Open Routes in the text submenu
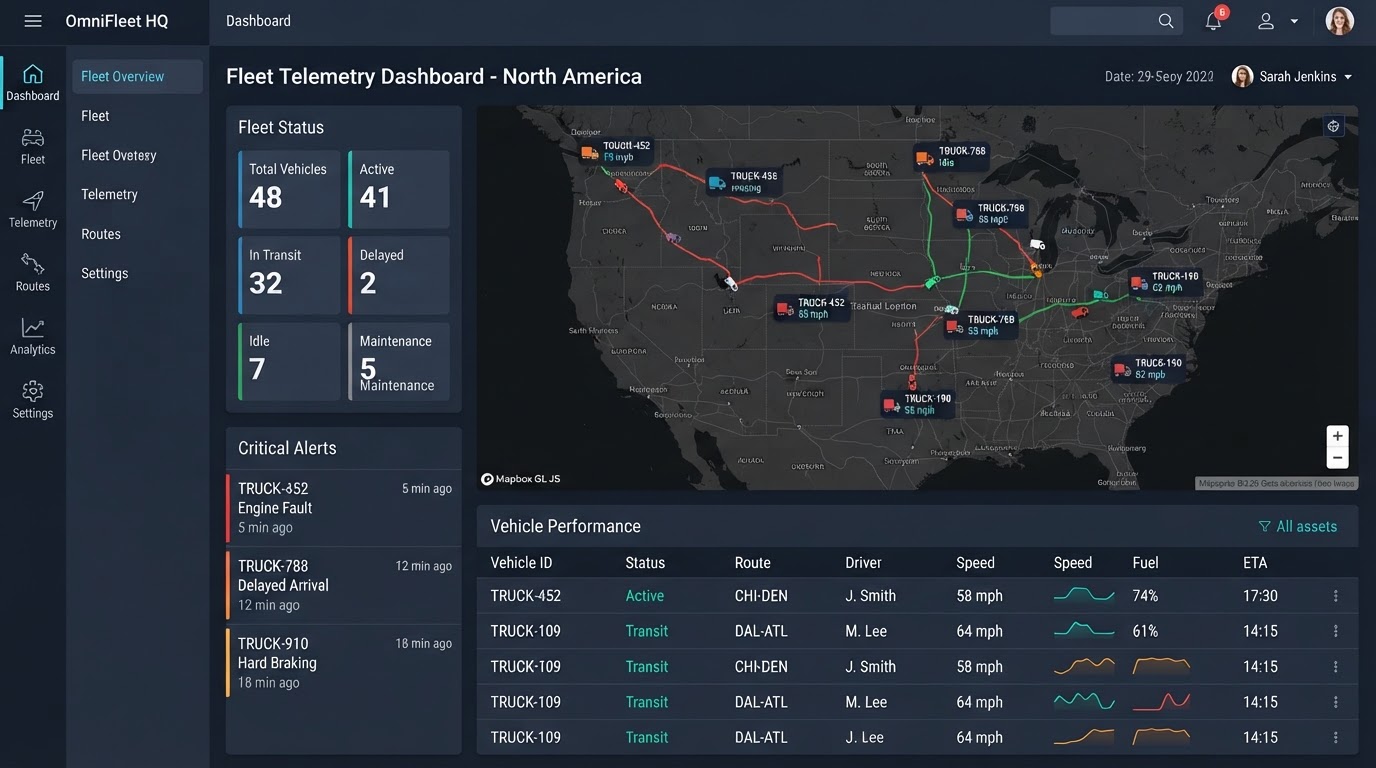 (101, 234)
